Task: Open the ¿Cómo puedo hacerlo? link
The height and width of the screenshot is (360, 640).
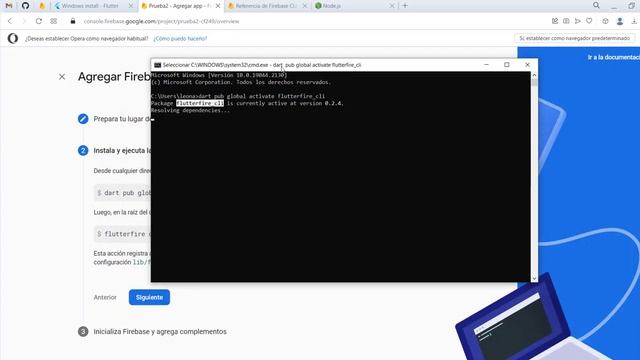Action: [x=180, y=38]
